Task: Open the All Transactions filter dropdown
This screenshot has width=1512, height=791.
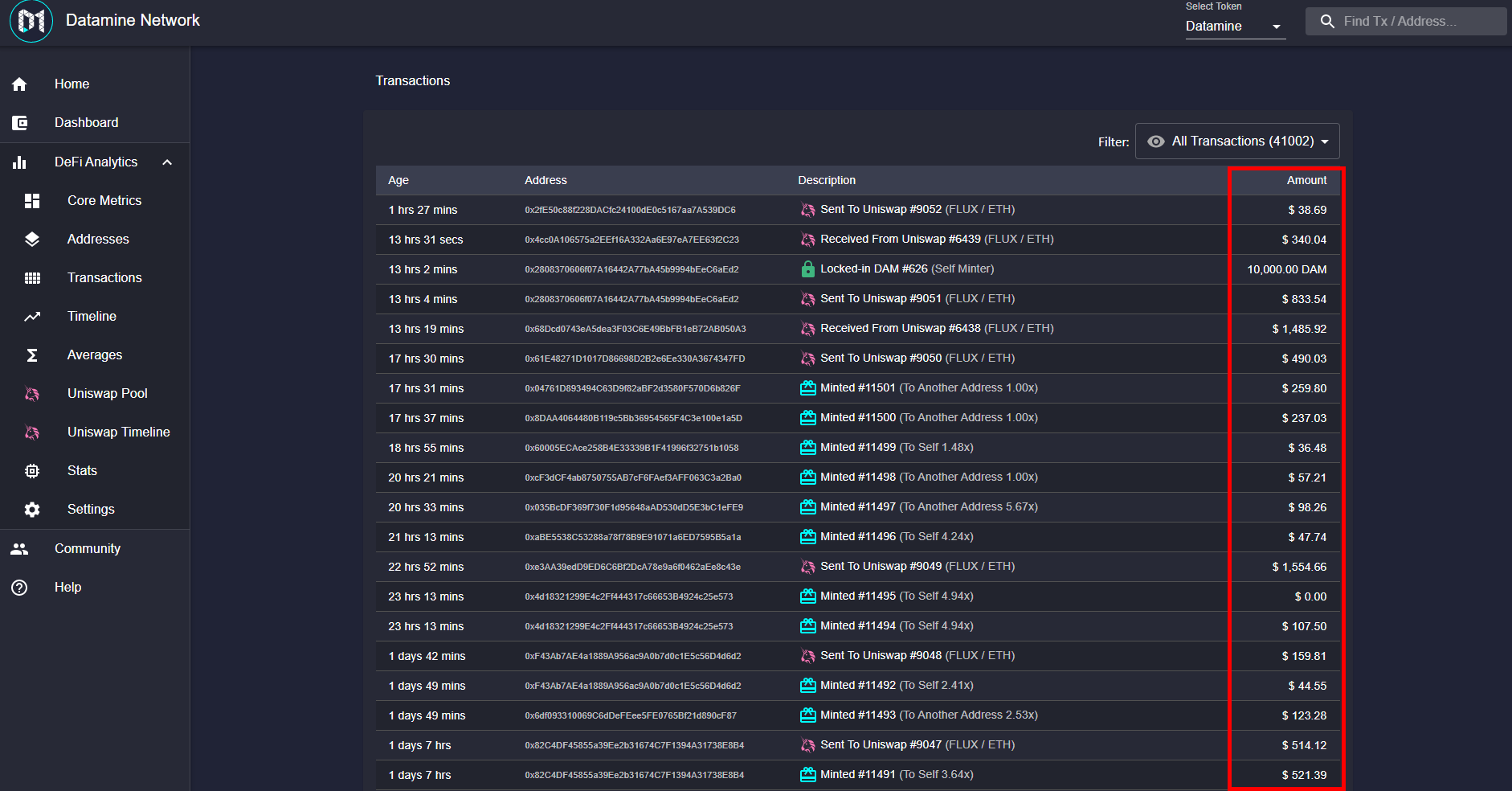Action: pyautogui.click(x=1237, y=141)
